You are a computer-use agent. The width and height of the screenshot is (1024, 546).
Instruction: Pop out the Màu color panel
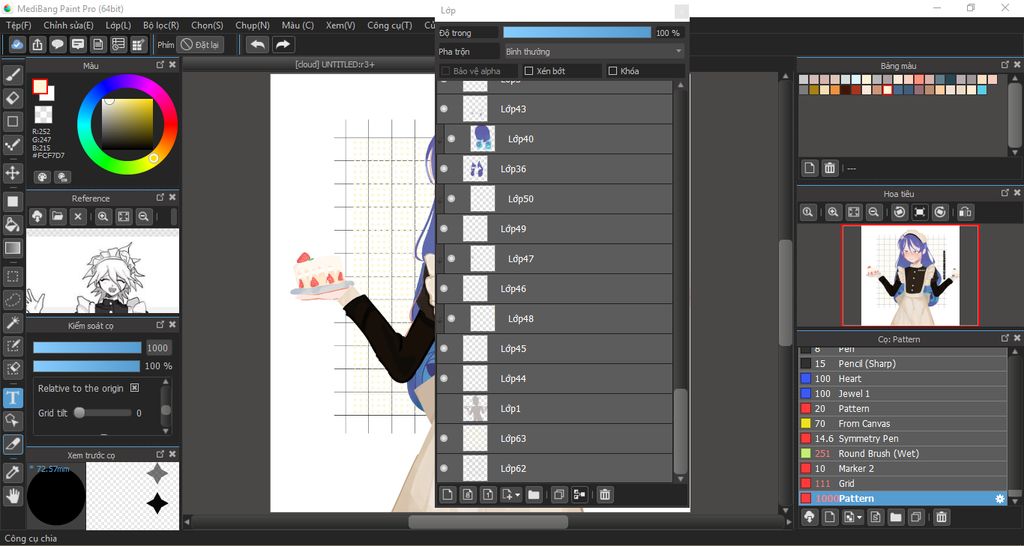pos(160,65)
